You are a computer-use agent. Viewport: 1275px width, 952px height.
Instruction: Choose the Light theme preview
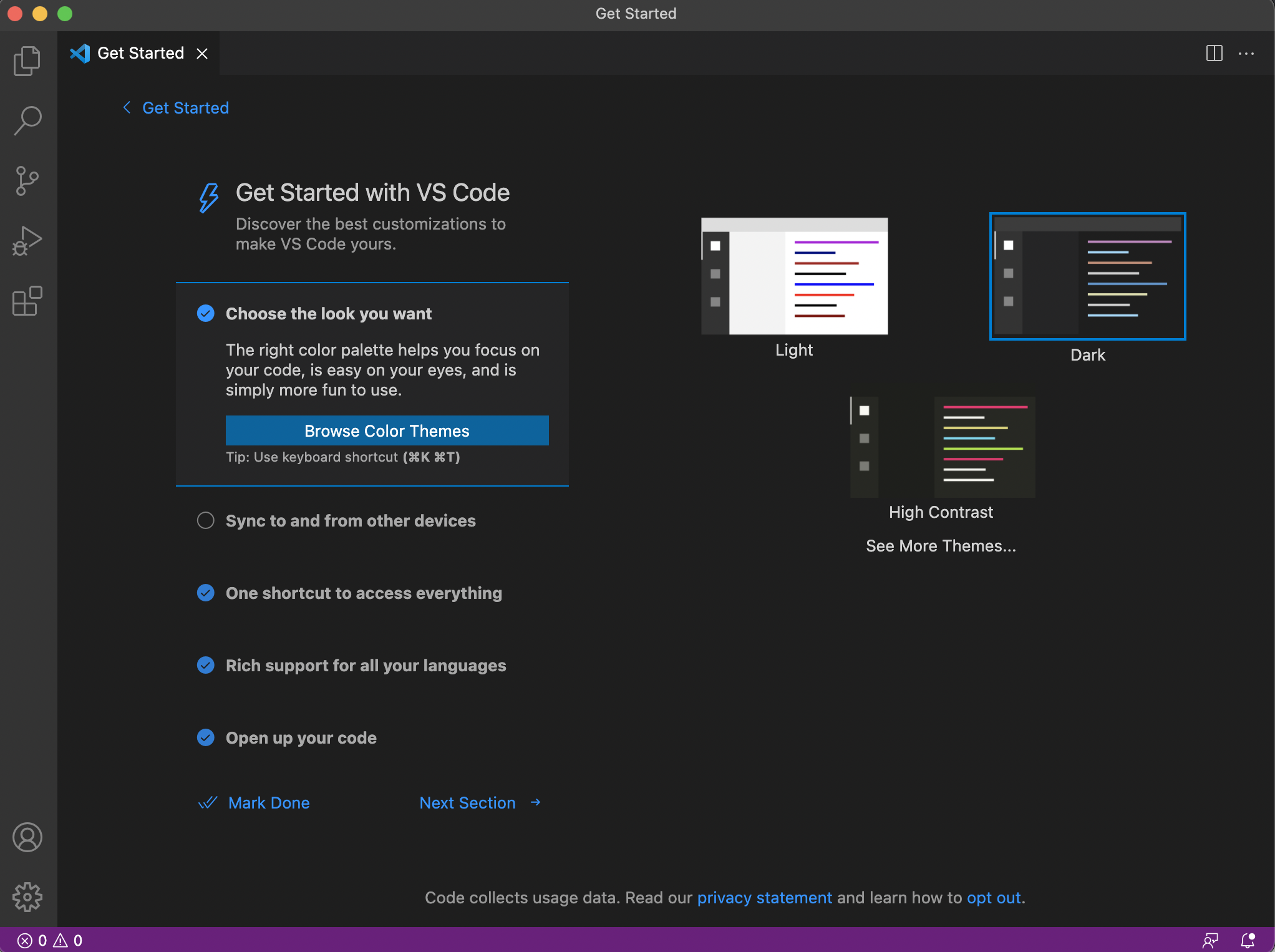point(794,276)
